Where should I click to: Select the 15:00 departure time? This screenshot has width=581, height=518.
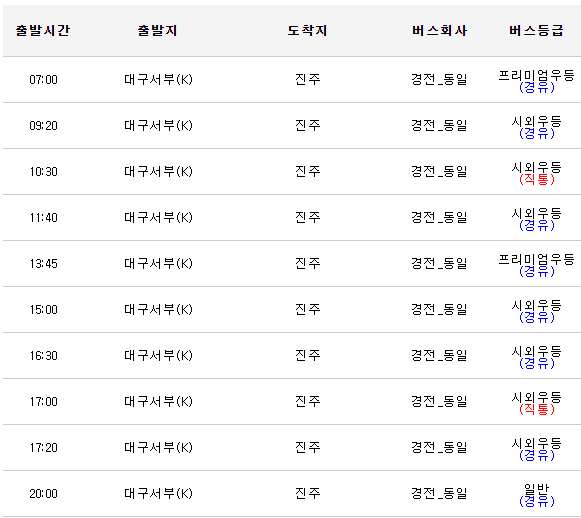click(x=43, y=309)
